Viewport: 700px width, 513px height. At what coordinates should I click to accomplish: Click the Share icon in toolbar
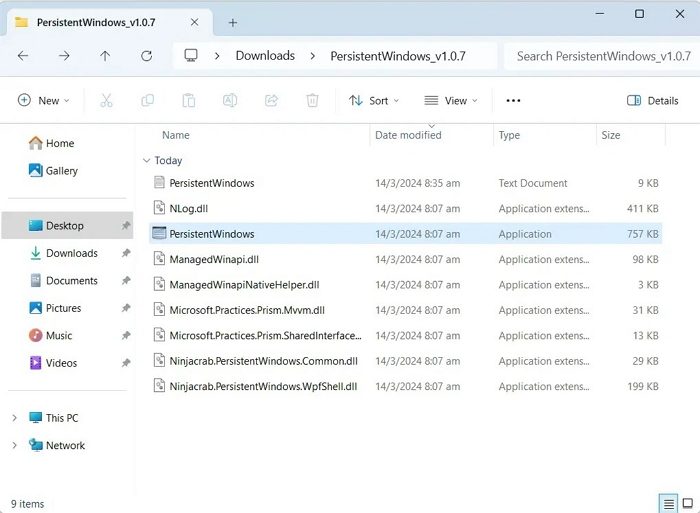pyautogui.click(x=271, y=100)
